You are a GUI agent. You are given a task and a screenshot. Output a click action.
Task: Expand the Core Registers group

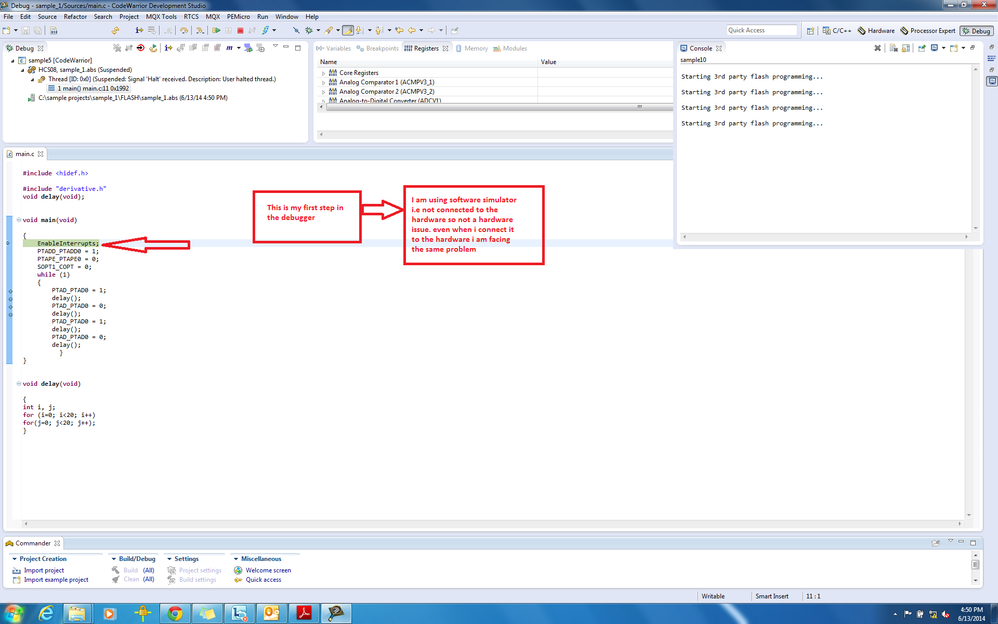[x=323, y=73]
